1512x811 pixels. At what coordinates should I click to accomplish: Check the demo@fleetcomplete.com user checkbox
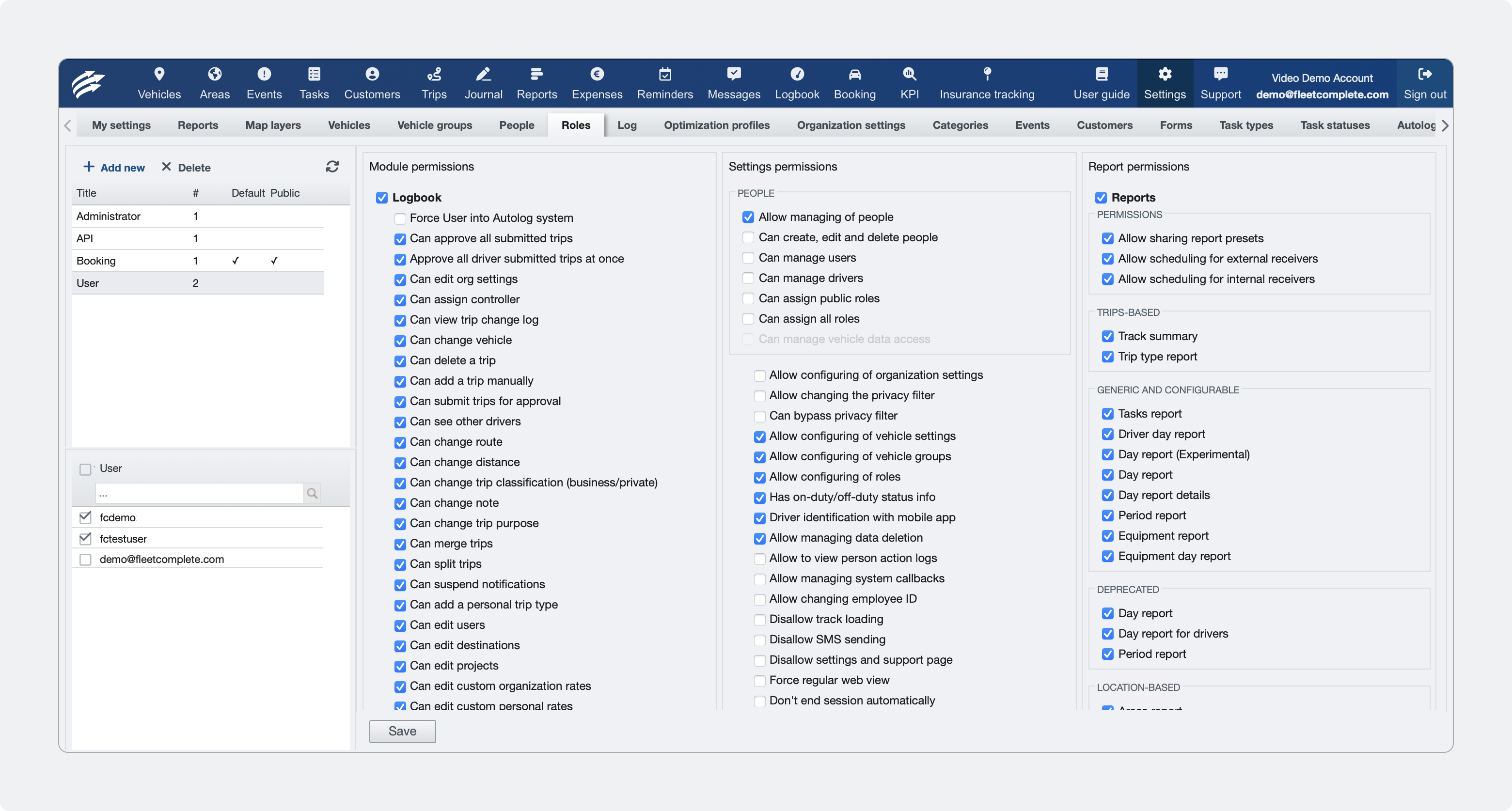point(86,559)
